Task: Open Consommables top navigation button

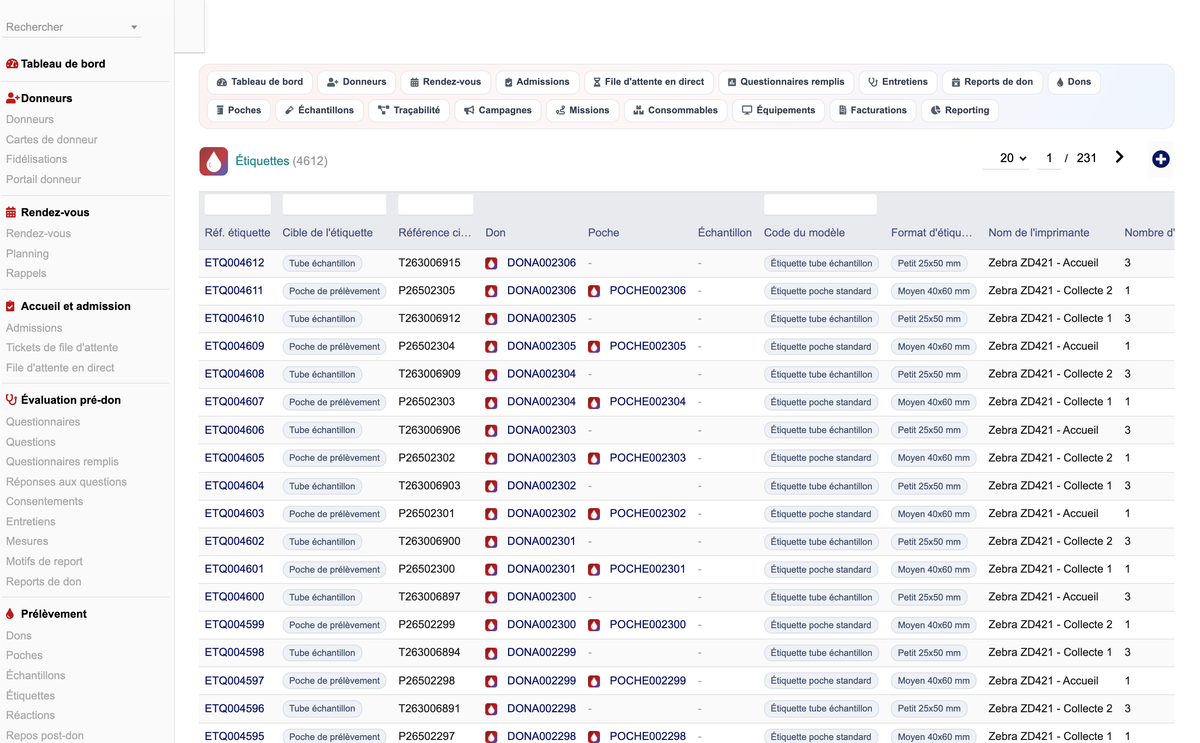Action: [676, 110]
